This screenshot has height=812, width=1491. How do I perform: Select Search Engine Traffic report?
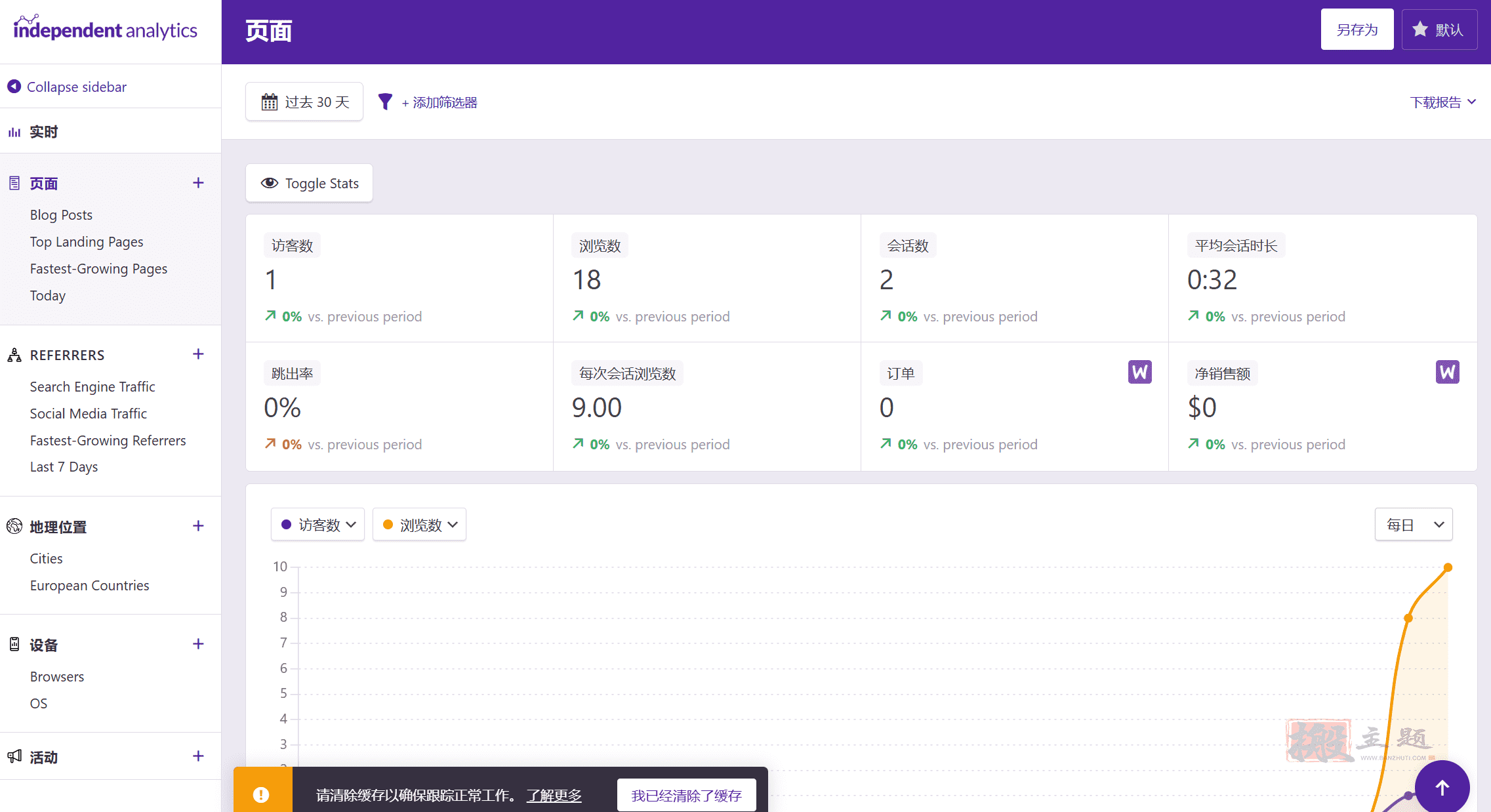point(92,387)
